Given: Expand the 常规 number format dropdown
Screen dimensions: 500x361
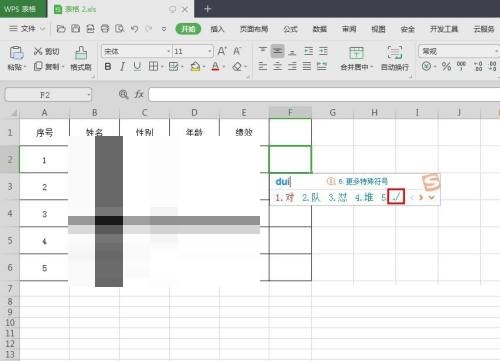Looking at the screenshot, I should coord(496,51).
